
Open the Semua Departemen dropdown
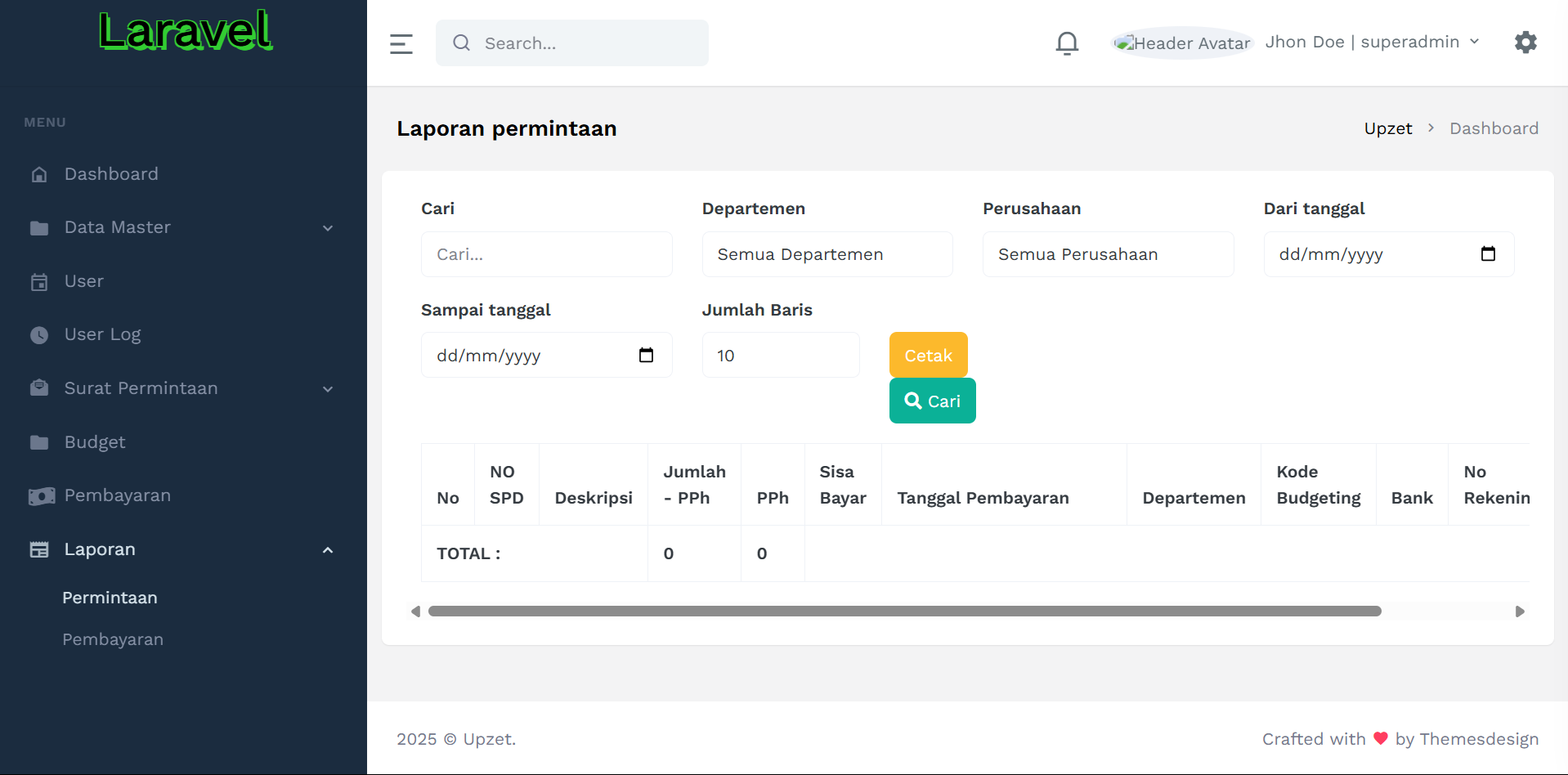827,254
